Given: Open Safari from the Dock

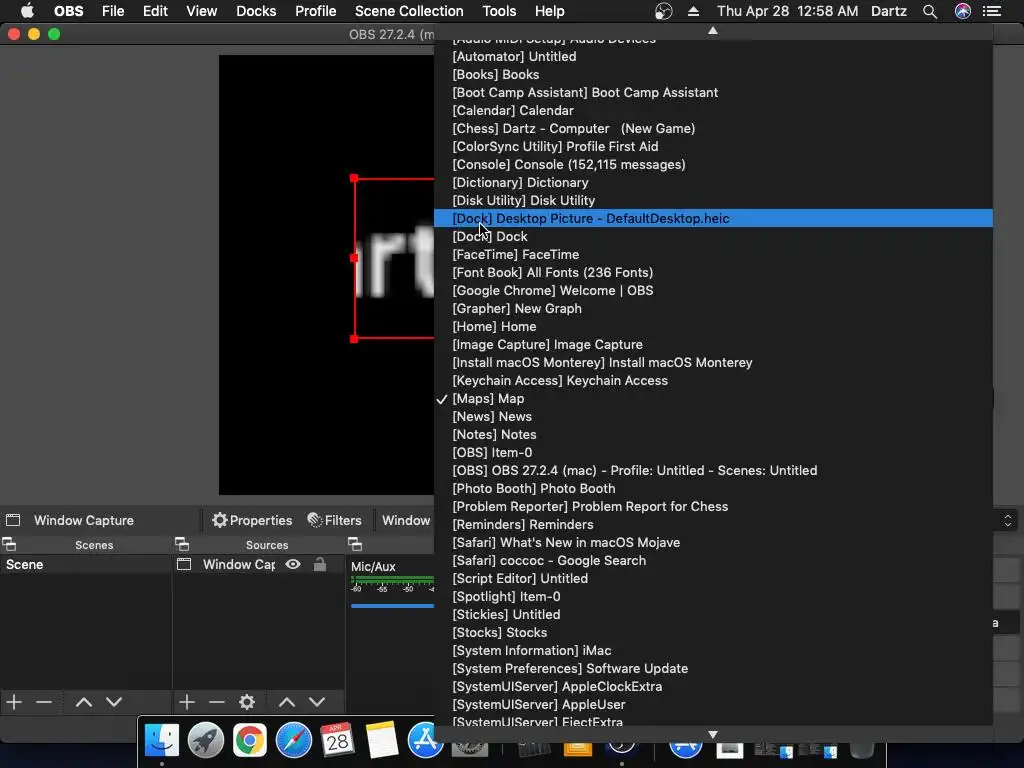Looking at the screenshot, I should [x=294, y=741].
